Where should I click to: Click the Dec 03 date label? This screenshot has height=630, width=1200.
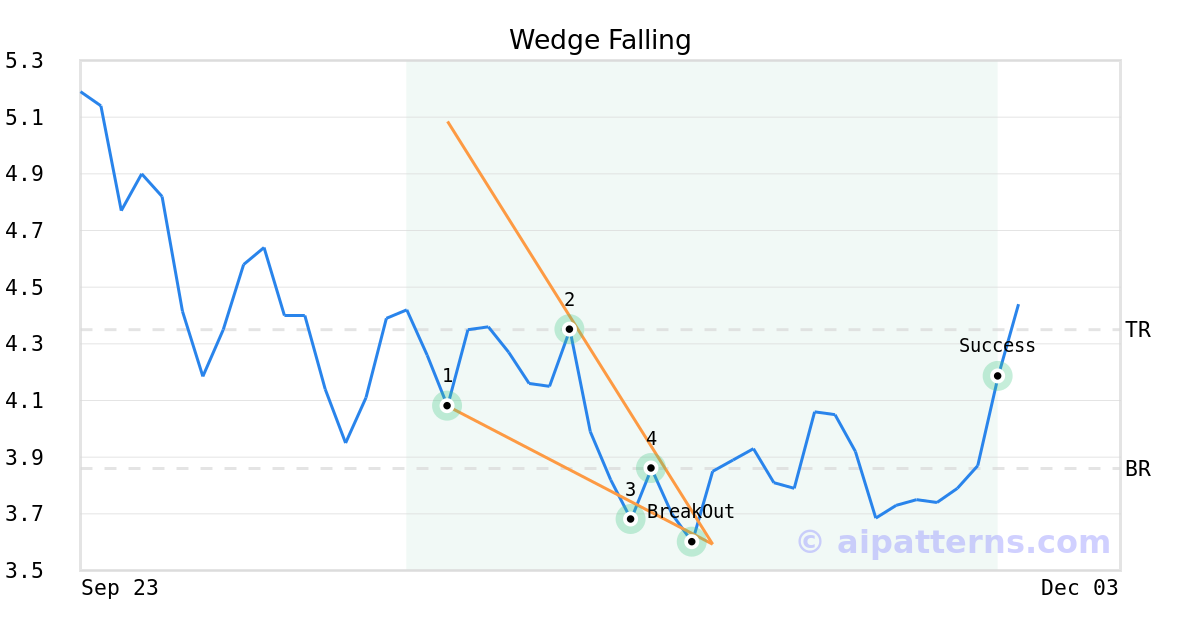pos(1079,588)
